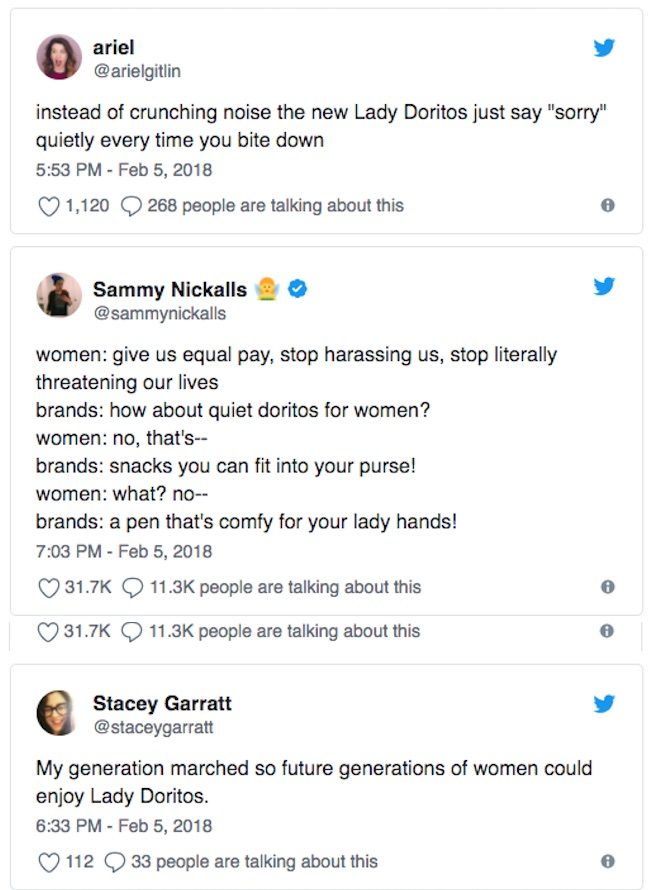Click Twitter bird icon on ariel's tweet
Screen dimensions: 650x890
[604, 47]
